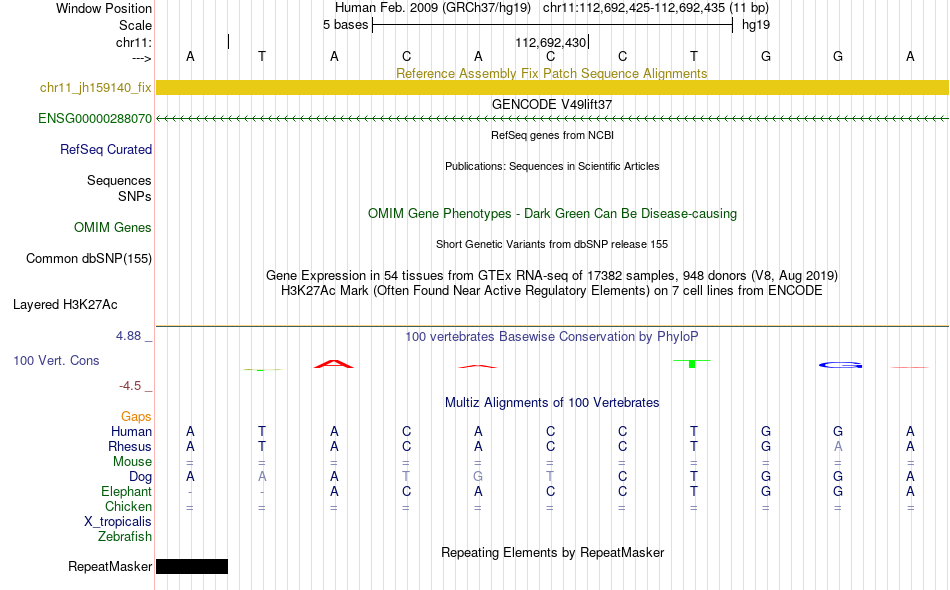
Task: Click the 112,692,430 position marker
Action: pyautogui.click(x=551, y=42)
